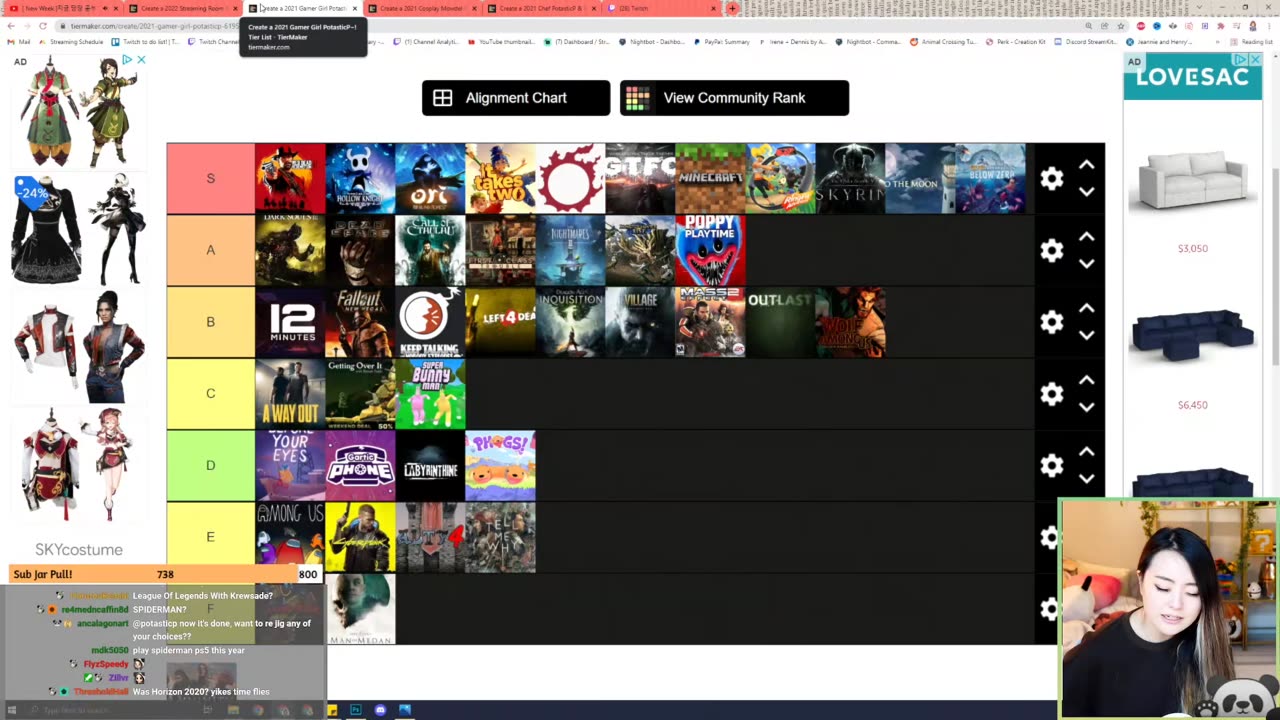1280x720 pixels.
Task: Move D tier row up with arrow
Action: 1087,453
